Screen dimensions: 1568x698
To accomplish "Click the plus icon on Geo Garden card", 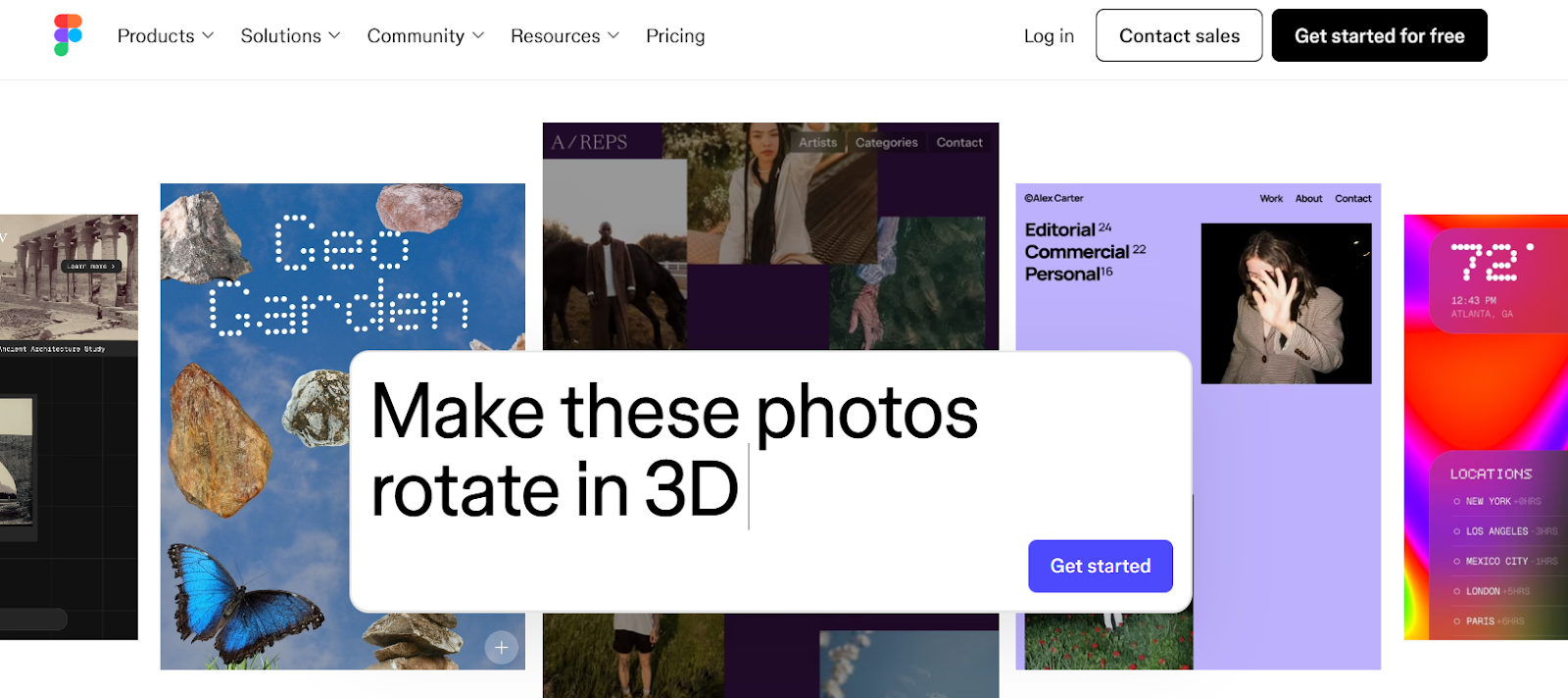I will coord(501,647).
